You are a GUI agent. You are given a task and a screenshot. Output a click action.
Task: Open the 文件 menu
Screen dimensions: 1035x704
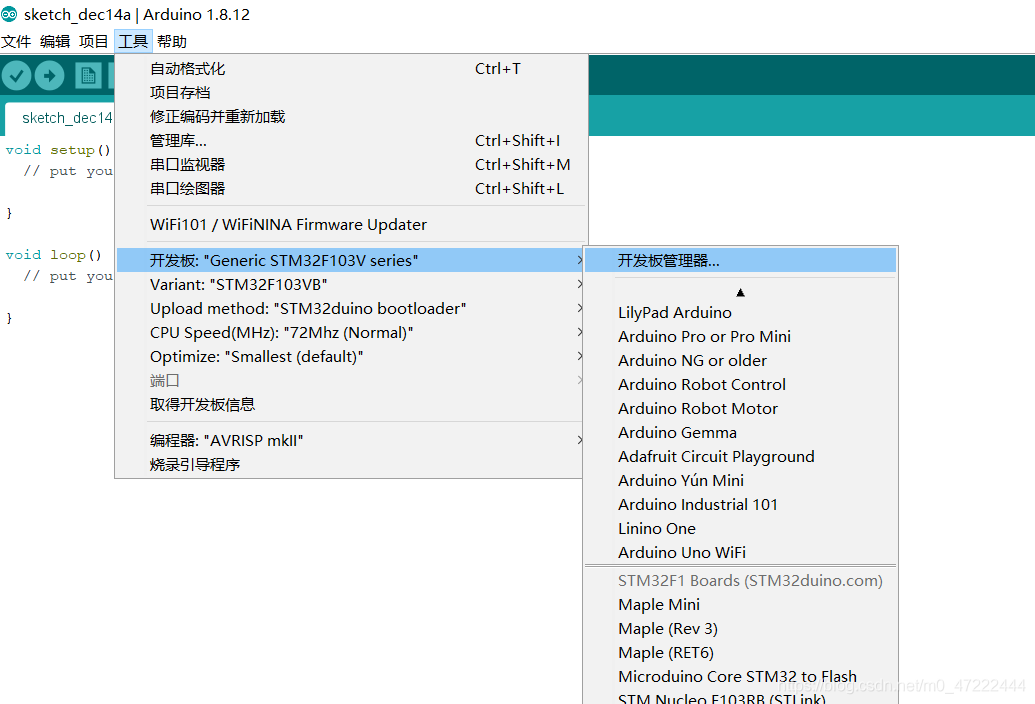click(16, 41)
